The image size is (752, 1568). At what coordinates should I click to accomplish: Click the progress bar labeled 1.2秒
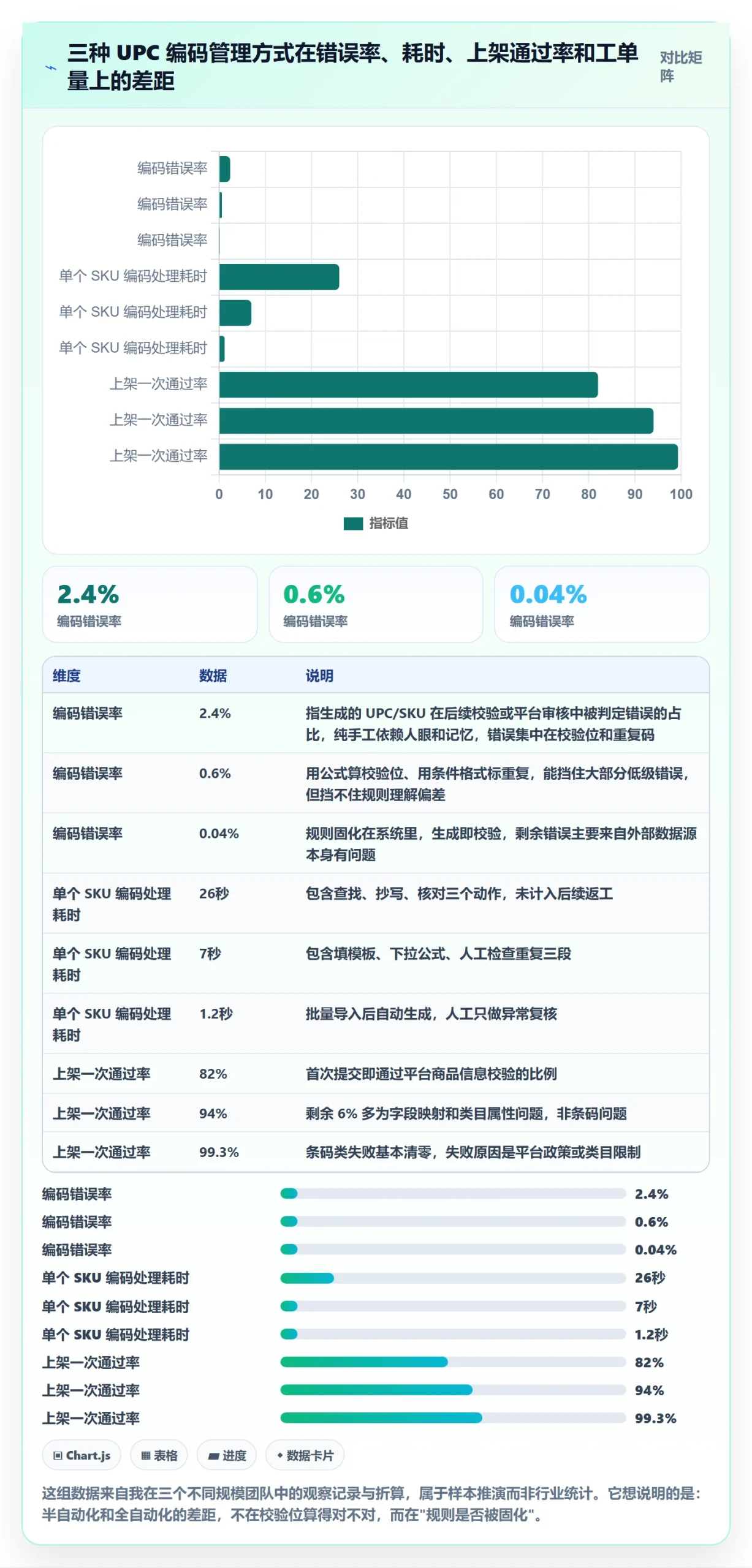453,1334
